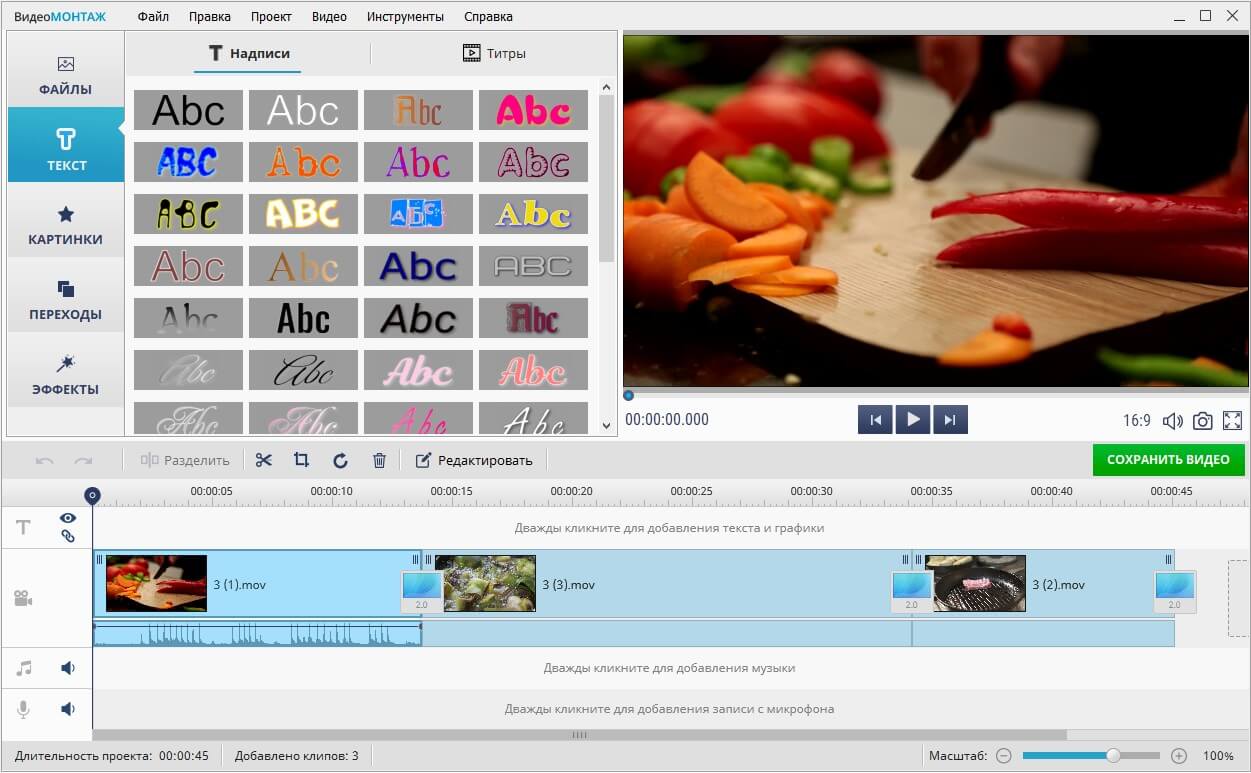Open the Правка menu
Screen dimensions: 1251x773
coord(210,16)
